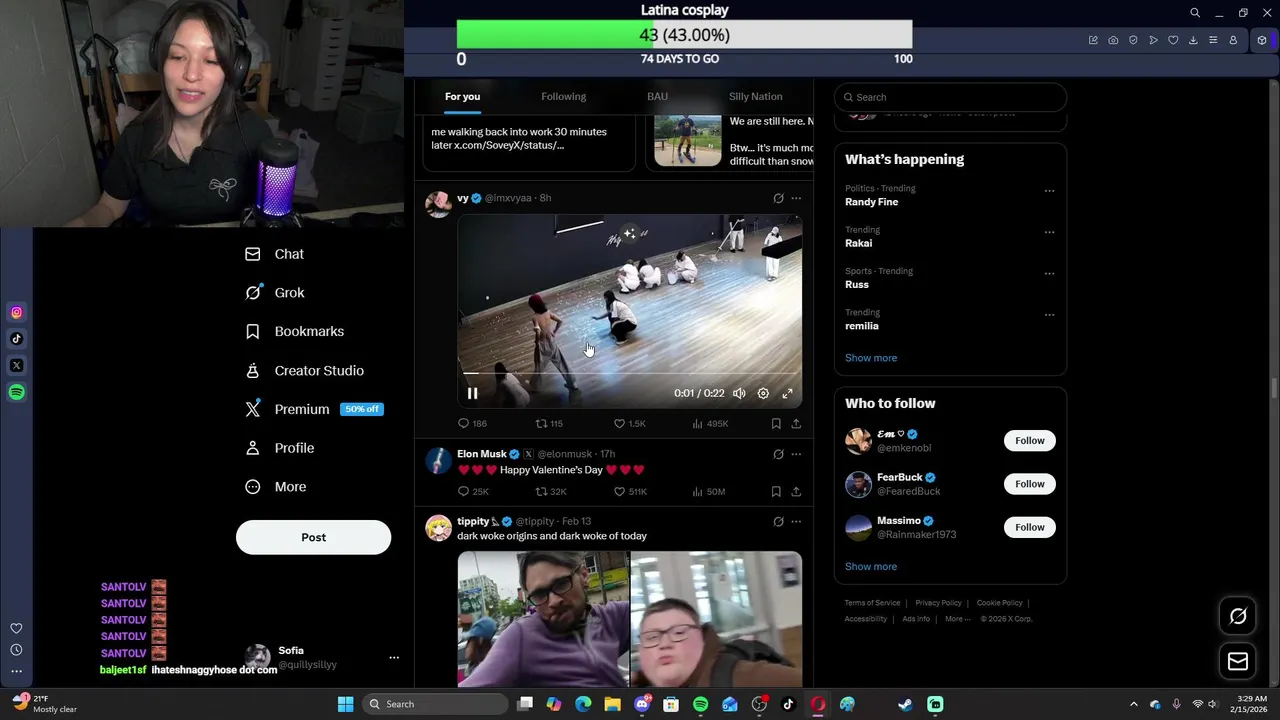The image size is (1280, 720).
Task: View analytics on vy post (495K)
Action: 710,424
